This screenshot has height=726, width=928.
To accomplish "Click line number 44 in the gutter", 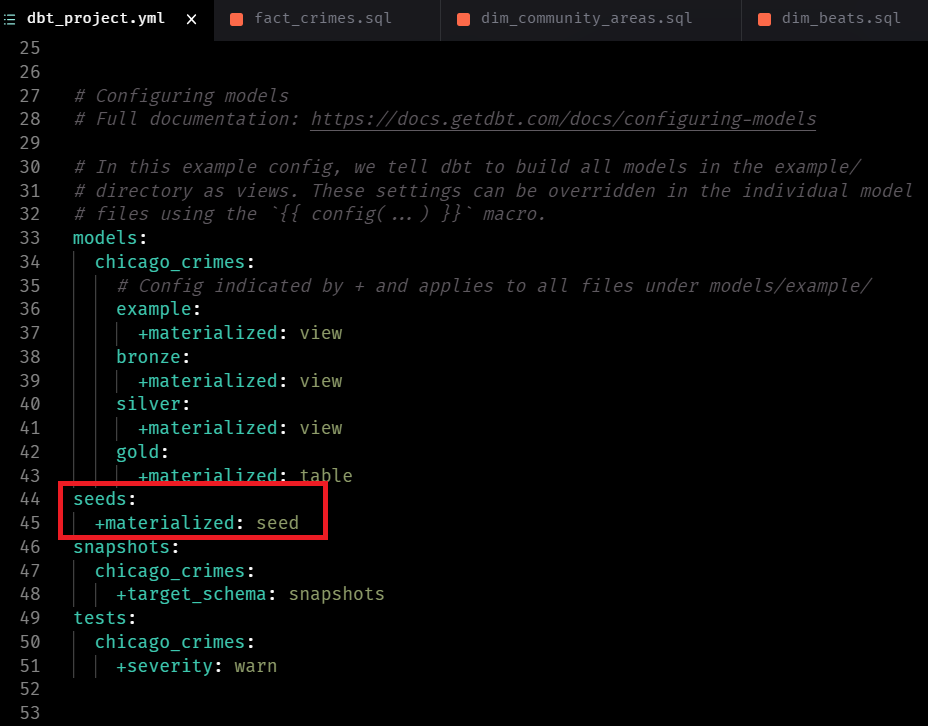I will coord(30,499).
